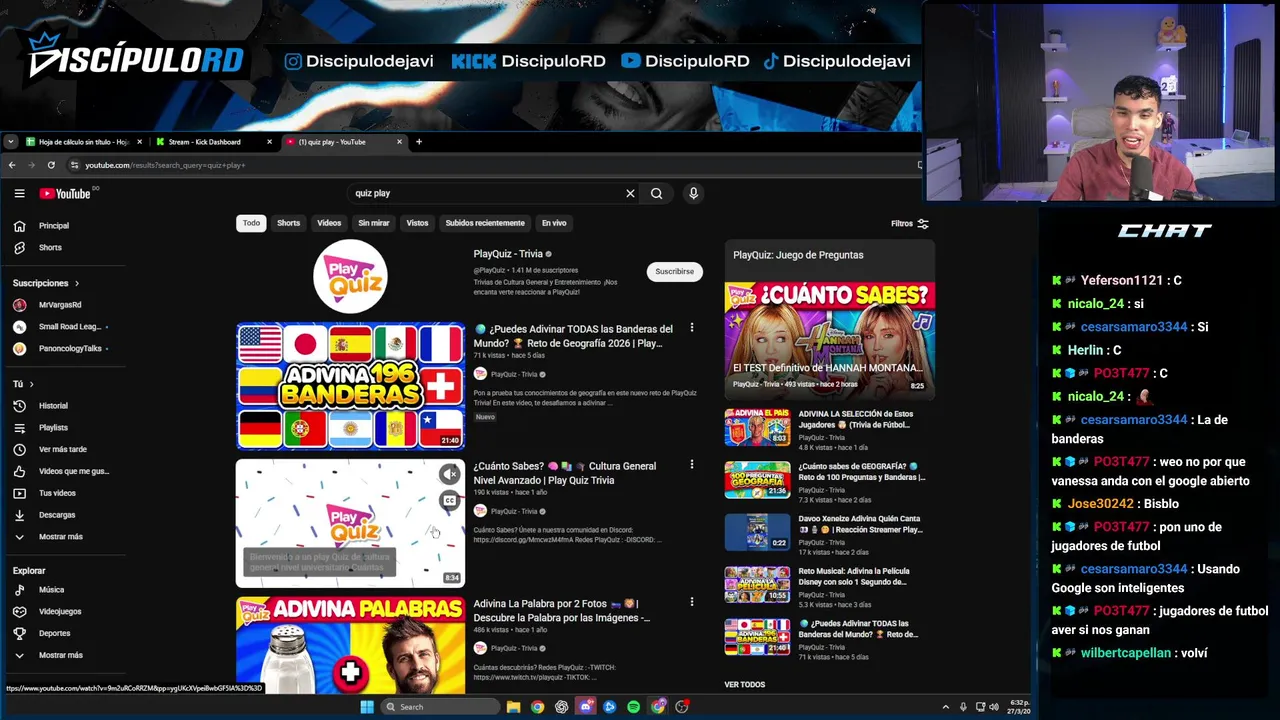Go to the YouTube home logo
The height and width of the screenshot is (720, 1280).
point(65,193)
